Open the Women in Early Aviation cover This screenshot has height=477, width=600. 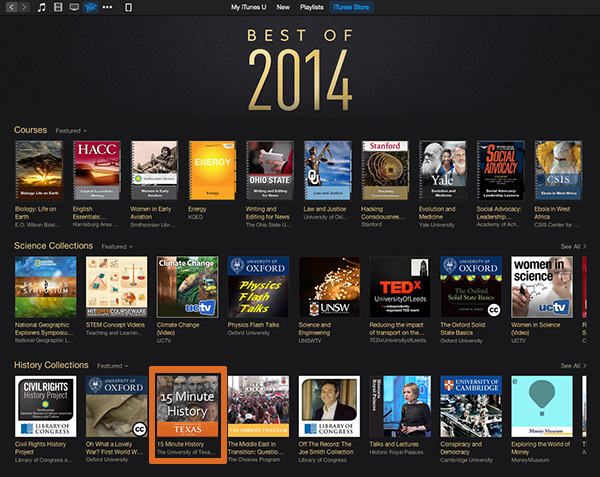click(155, 171)
